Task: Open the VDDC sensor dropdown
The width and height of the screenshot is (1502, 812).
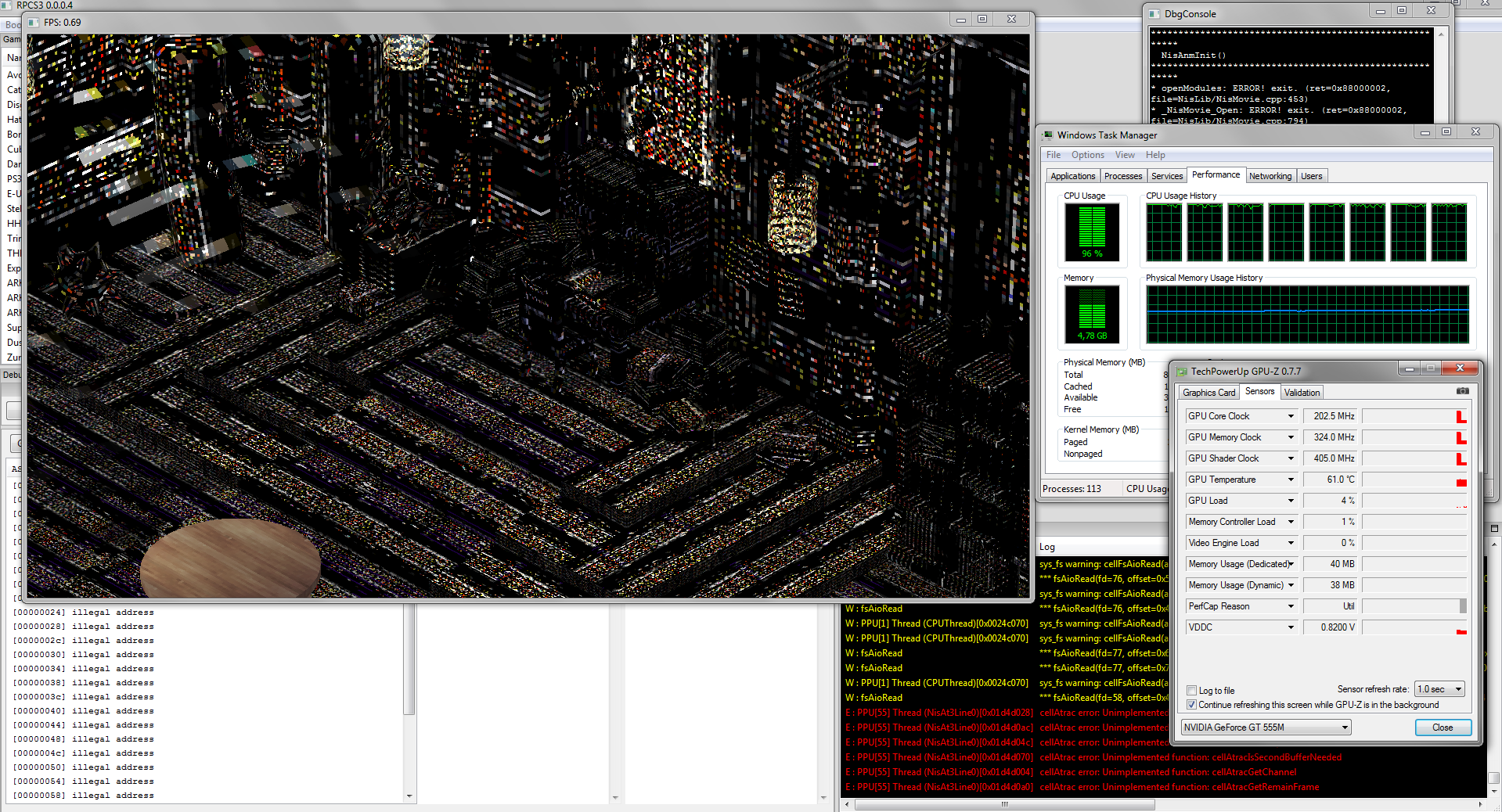Action: point(1291,627)
